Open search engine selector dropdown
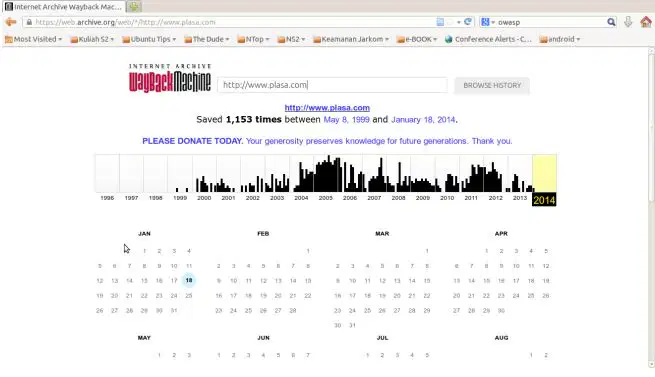The width and height of the screenshot is (655, 377). coord(488,22)
